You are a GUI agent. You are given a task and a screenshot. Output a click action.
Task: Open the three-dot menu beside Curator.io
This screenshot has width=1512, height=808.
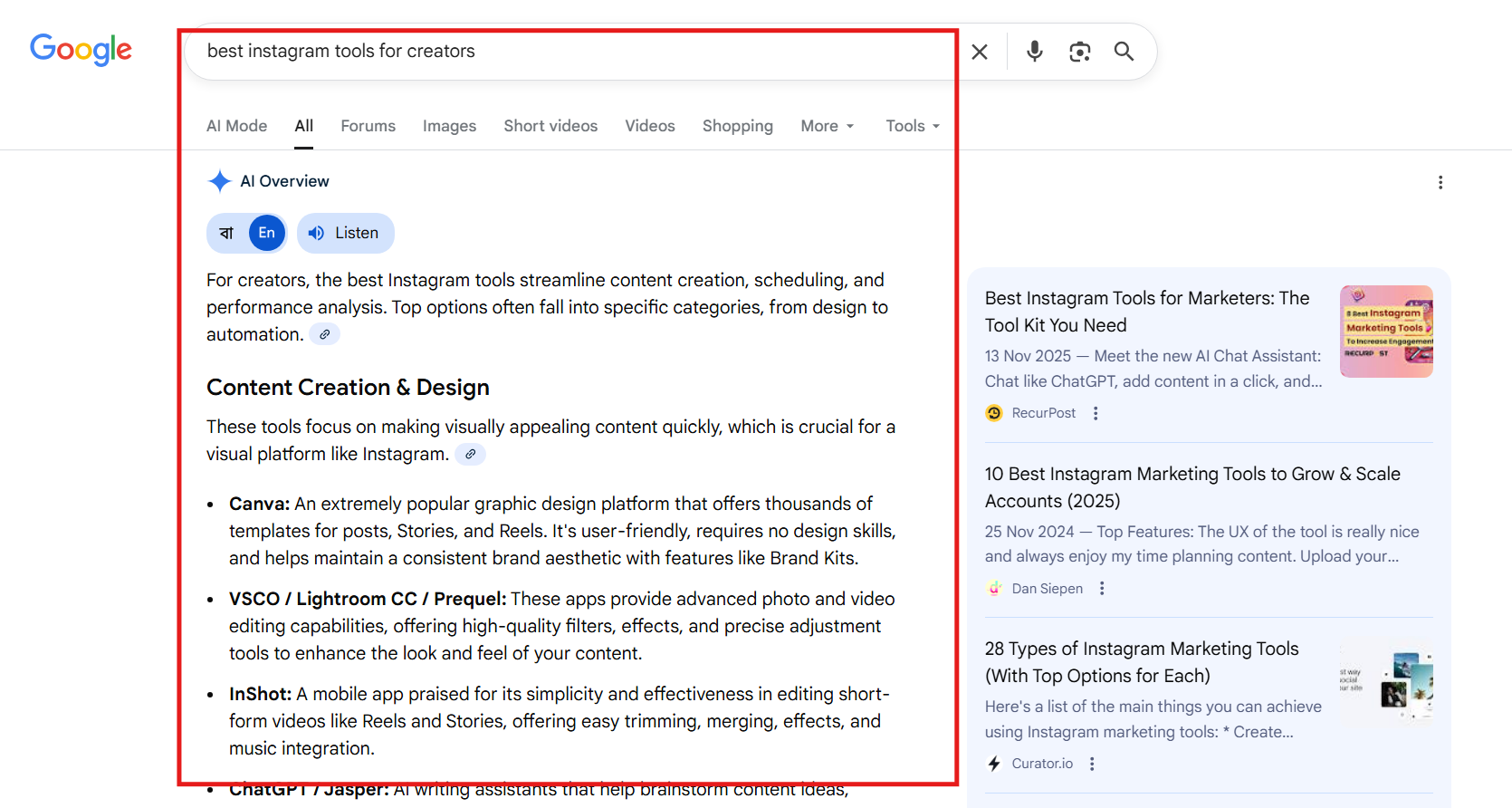coord(1092,764)
